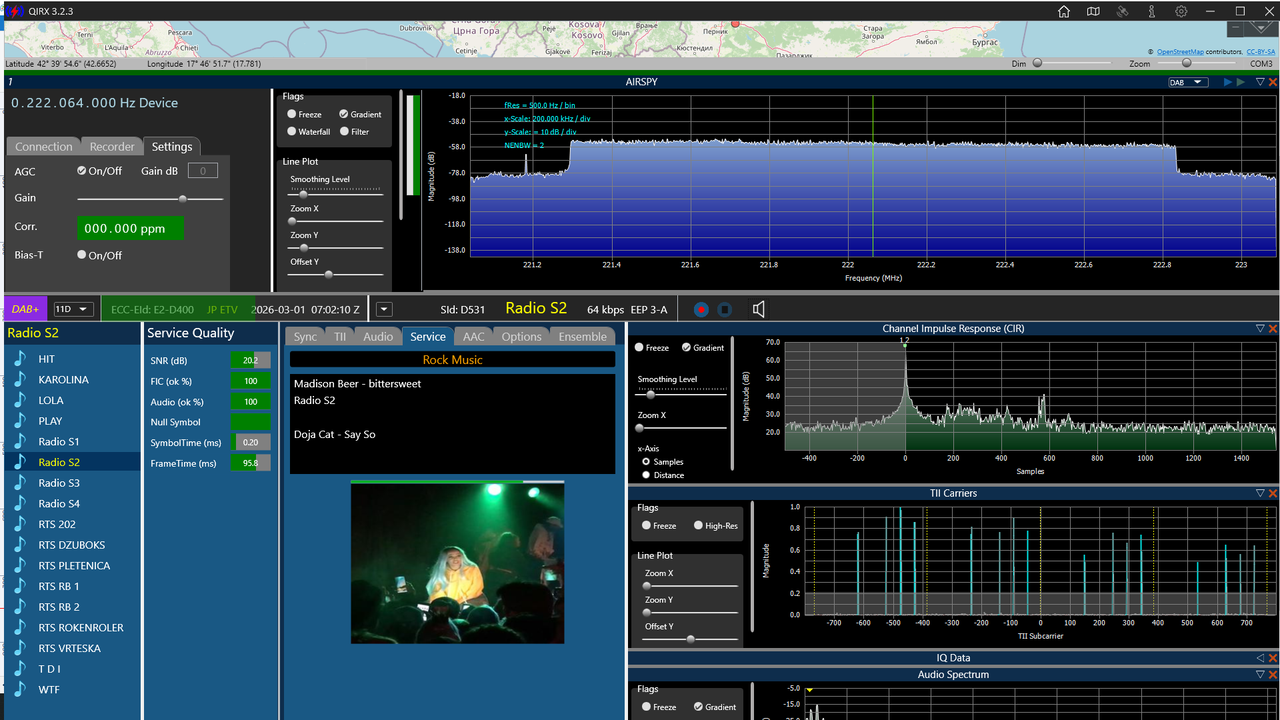Close the Channel Impulse Response panel
Screen dimensions: 1280x720
[x=1273, y=328]
